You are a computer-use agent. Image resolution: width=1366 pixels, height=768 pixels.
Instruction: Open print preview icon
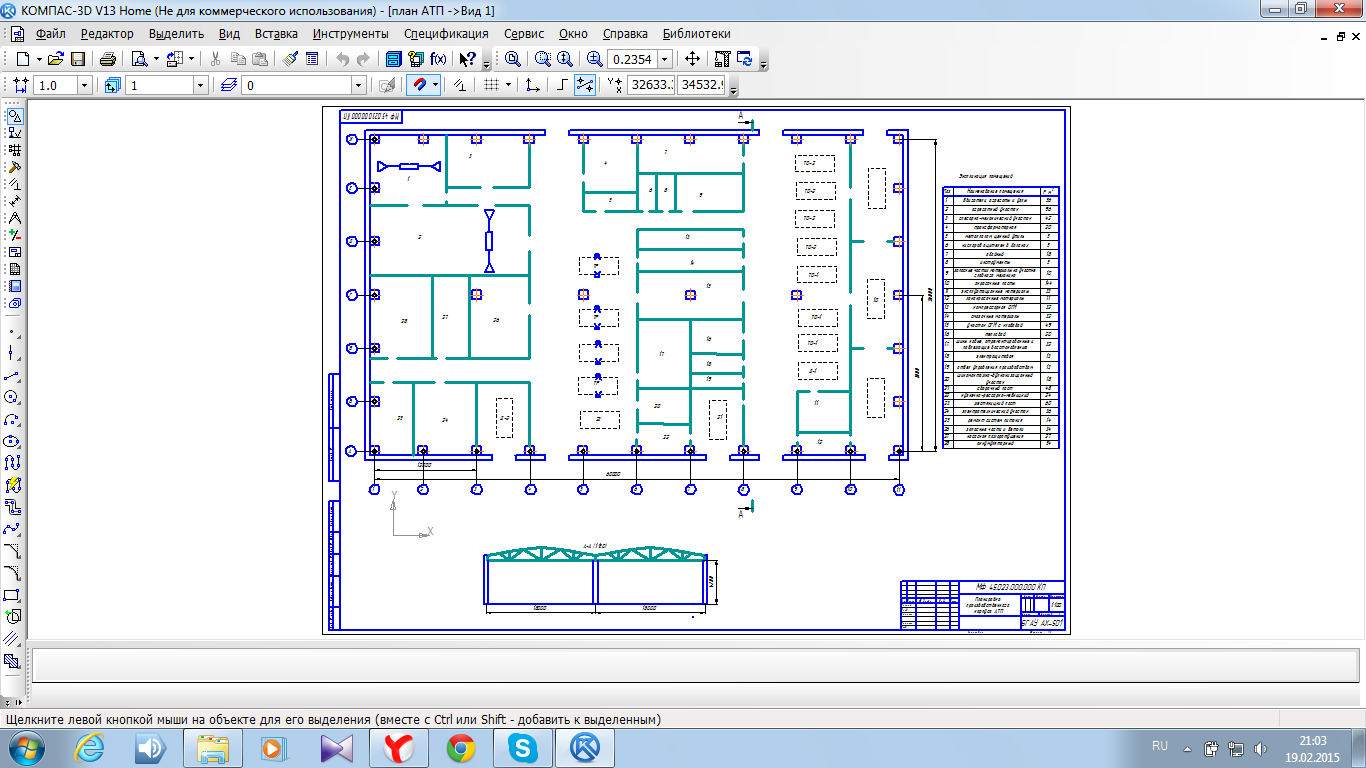[x=139, y=59]
